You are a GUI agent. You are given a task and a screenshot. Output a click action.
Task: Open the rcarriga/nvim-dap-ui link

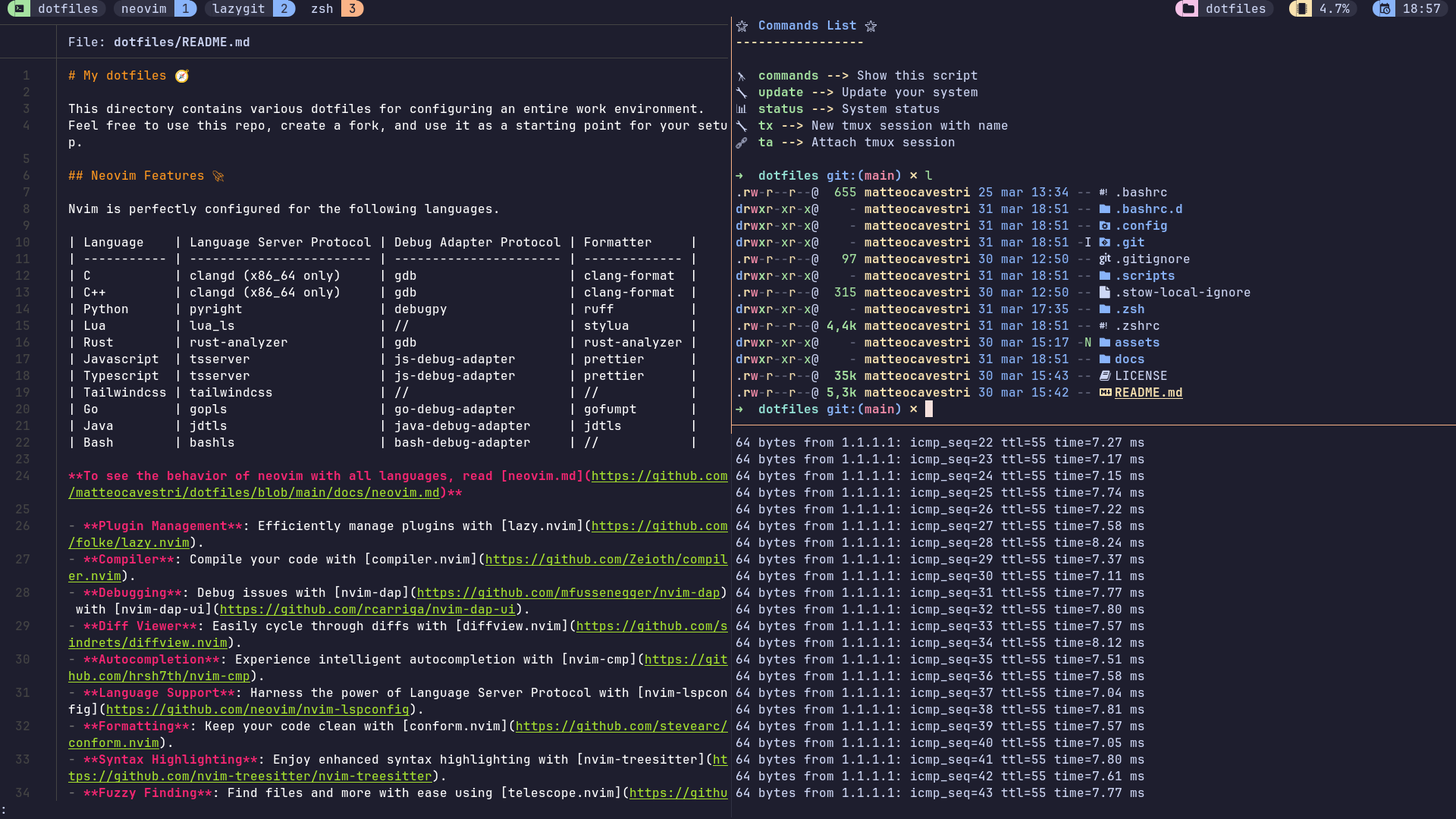point(368,610)
